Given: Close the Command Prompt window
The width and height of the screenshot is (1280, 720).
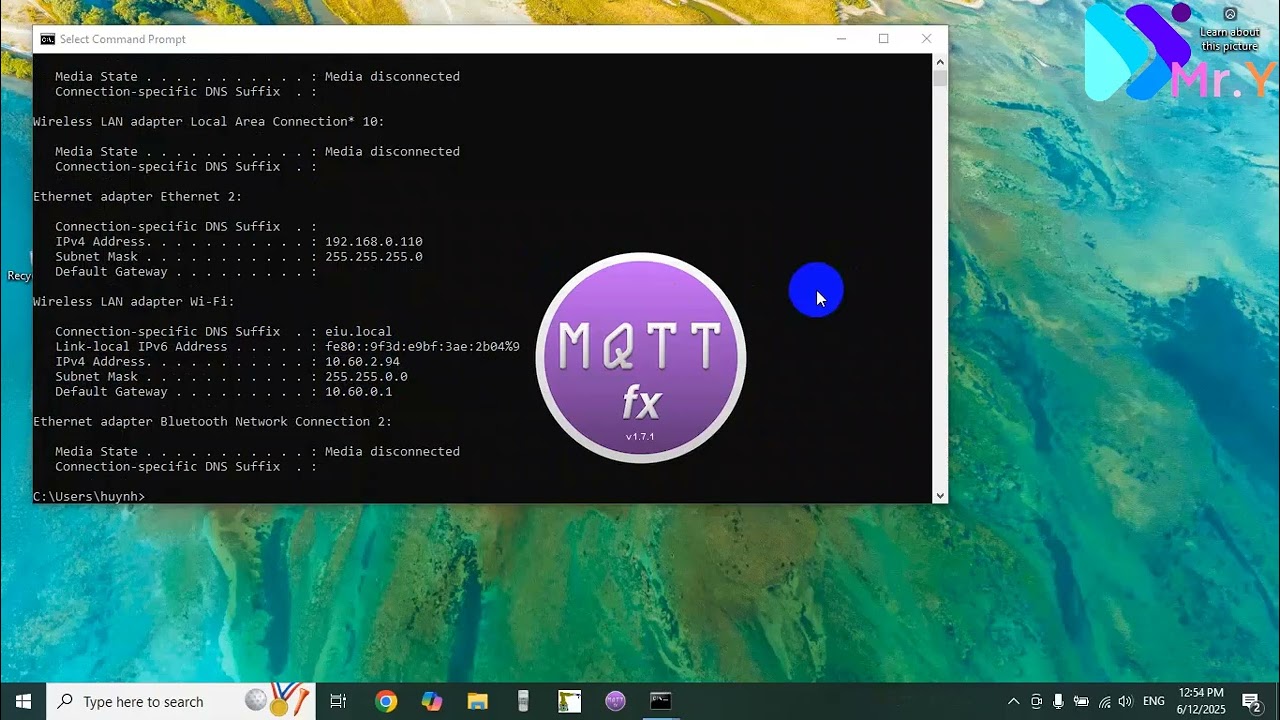Looking at the screenshot, I should 926,39.
